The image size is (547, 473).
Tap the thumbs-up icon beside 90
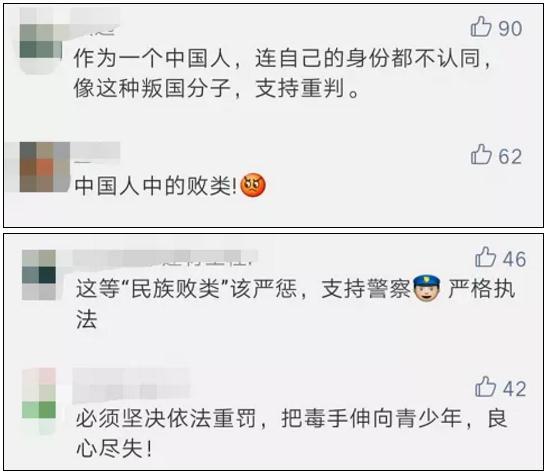[481, 27]
